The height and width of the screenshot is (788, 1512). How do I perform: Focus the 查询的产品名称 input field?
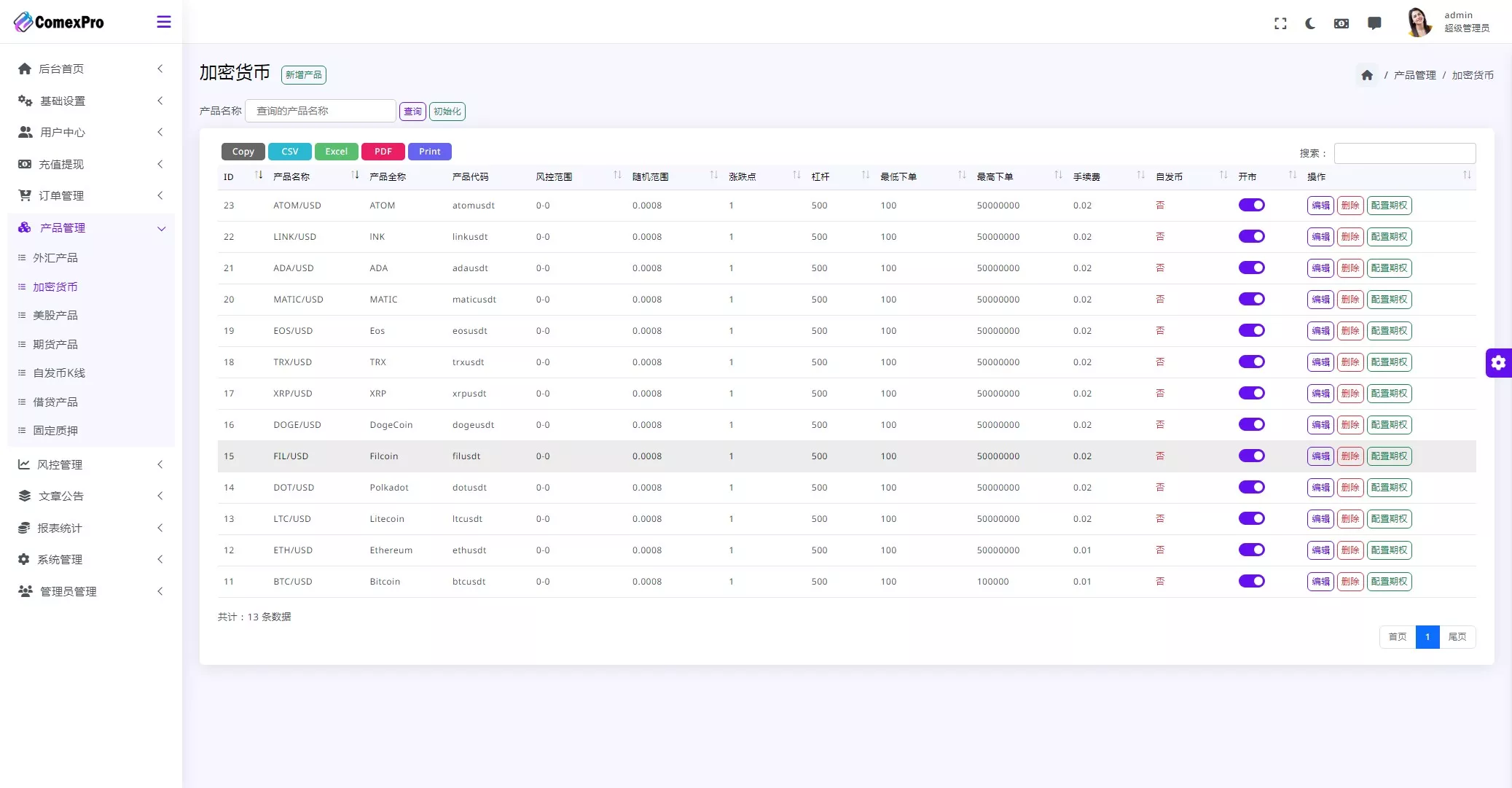(321, 111)
